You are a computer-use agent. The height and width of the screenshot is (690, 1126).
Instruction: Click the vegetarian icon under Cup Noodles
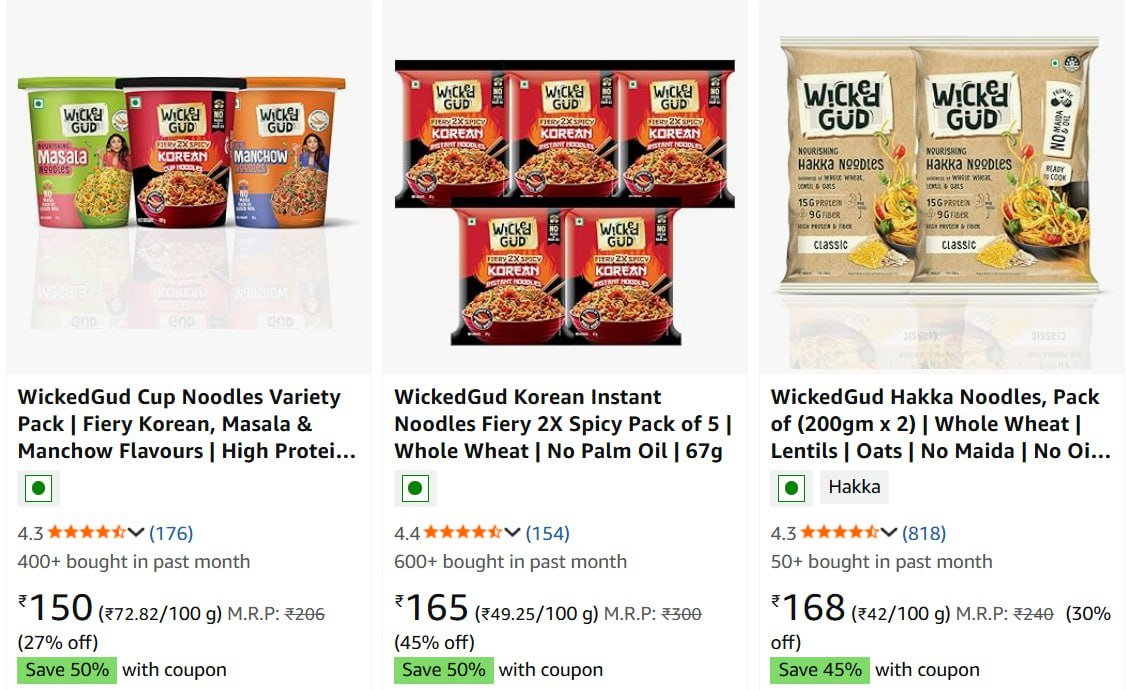(x=39, y=488)
